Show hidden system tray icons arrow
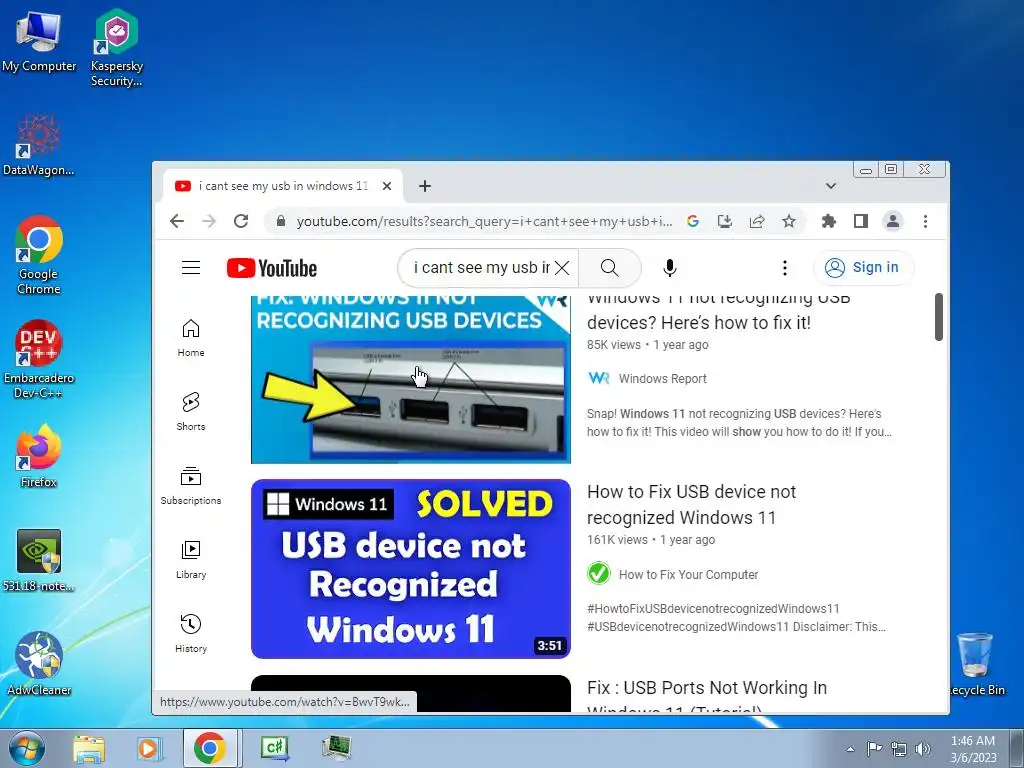 point(850,749)
